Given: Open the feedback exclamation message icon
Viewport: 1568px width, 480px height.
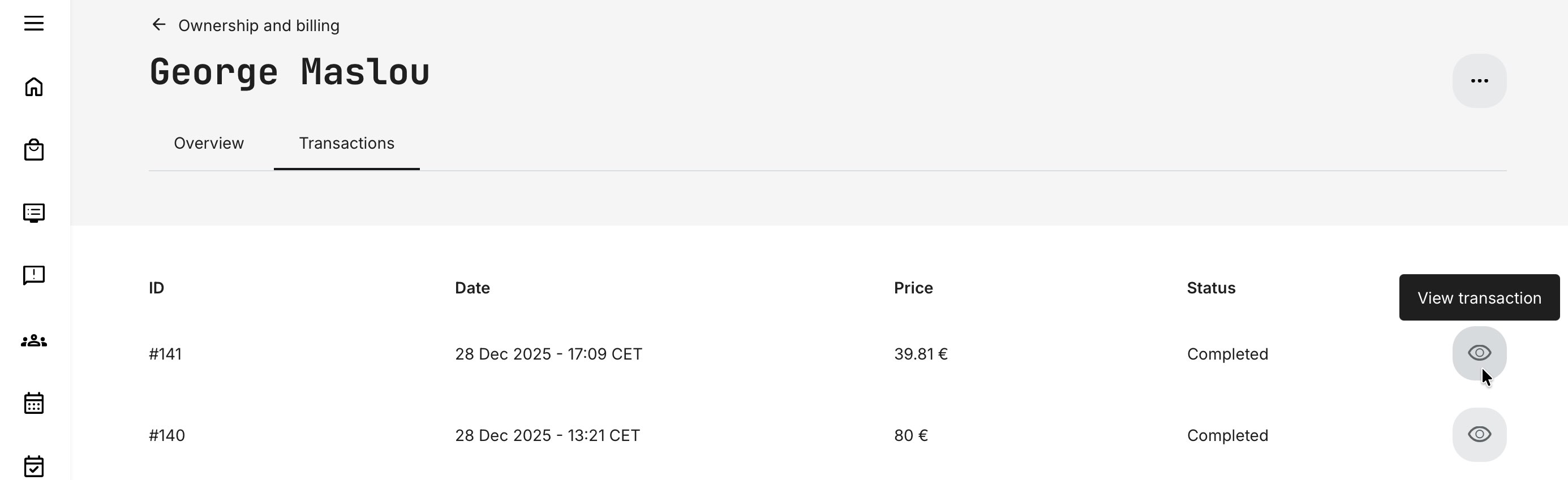Looking at the screenshot, I should coord(34,275).
